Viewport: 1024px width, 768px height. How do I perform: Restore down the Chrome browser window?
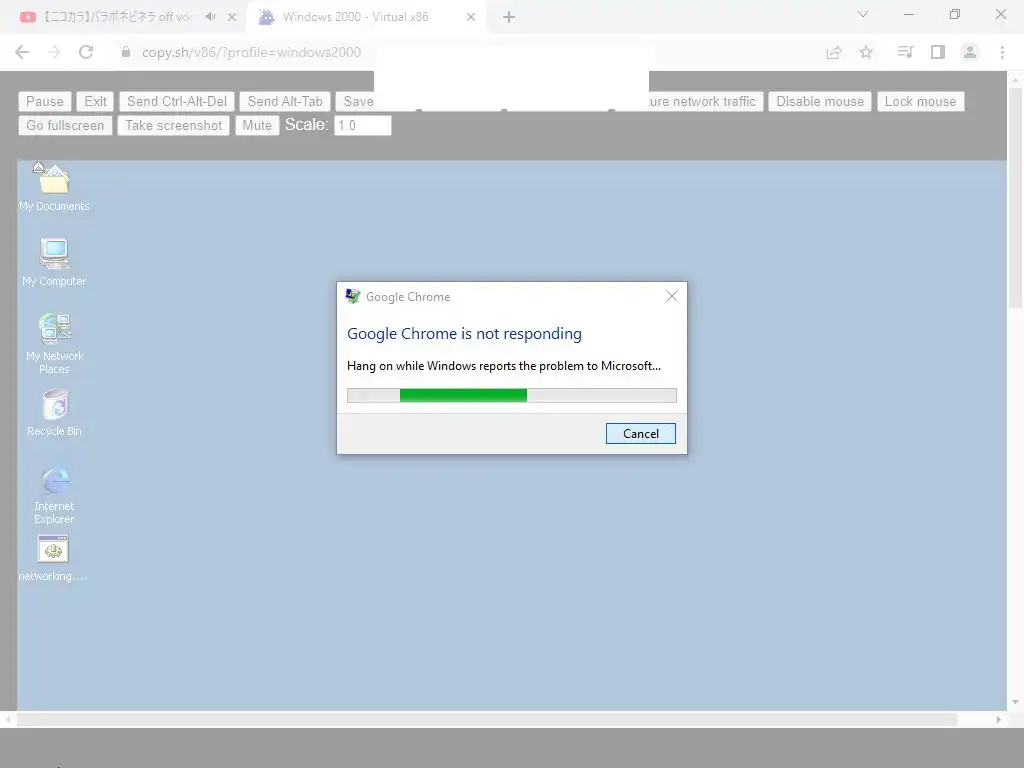[955, 14]
